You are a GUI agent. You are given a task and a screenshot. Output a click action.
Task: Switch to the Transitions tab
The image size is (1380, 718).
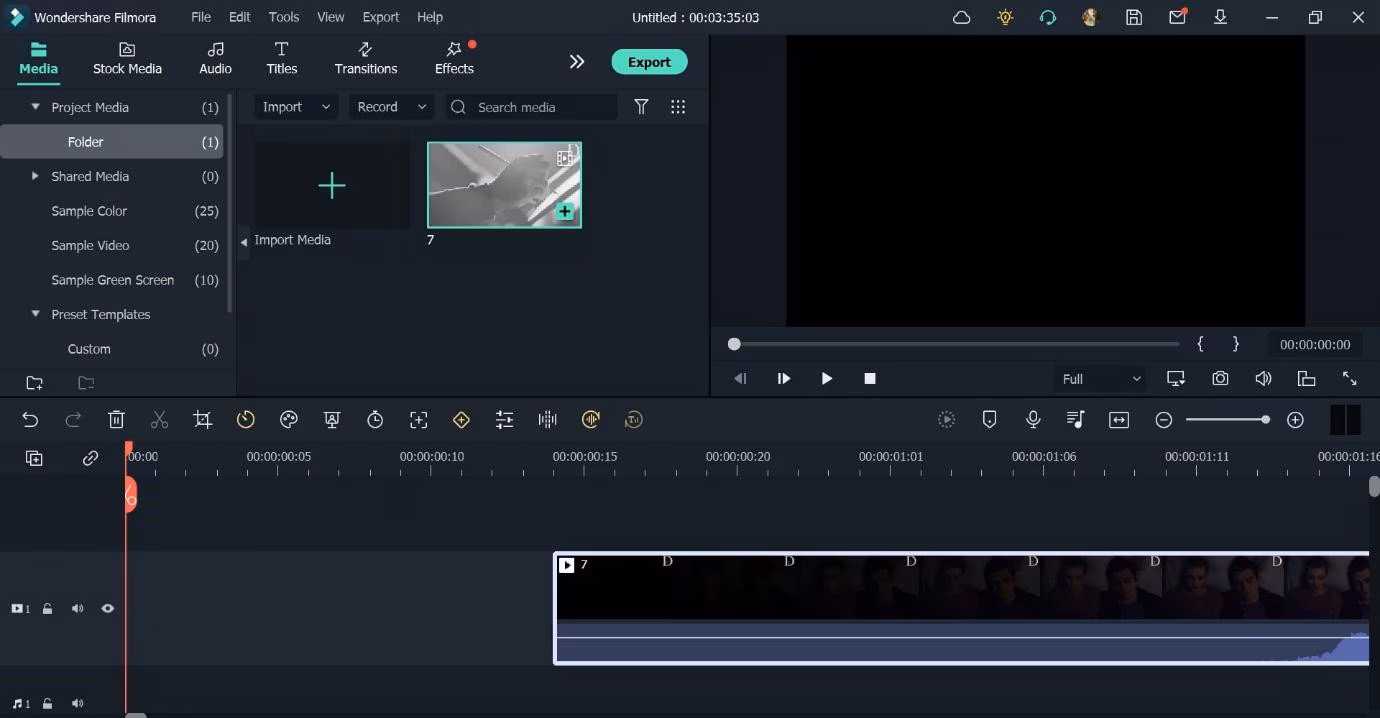365,59
